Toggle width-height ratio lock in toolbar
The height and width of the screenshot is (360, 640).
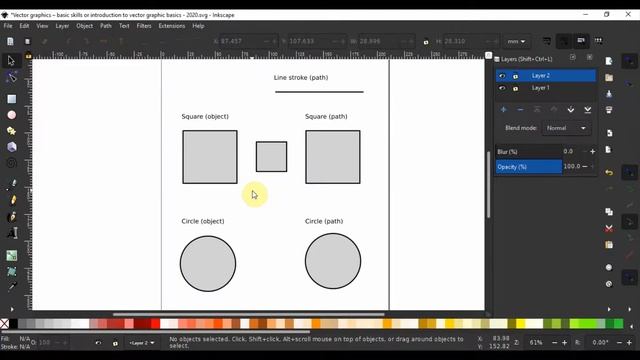426,42
